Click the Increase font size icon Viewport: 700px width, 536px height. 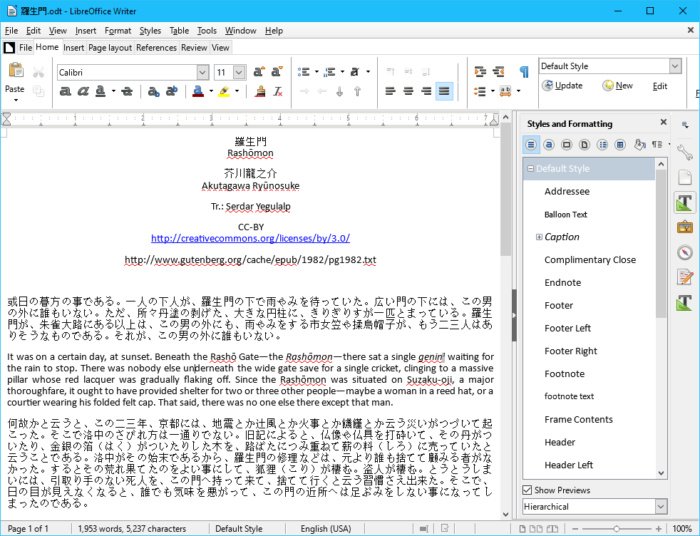pyautogui.click(x=259, y=71)
